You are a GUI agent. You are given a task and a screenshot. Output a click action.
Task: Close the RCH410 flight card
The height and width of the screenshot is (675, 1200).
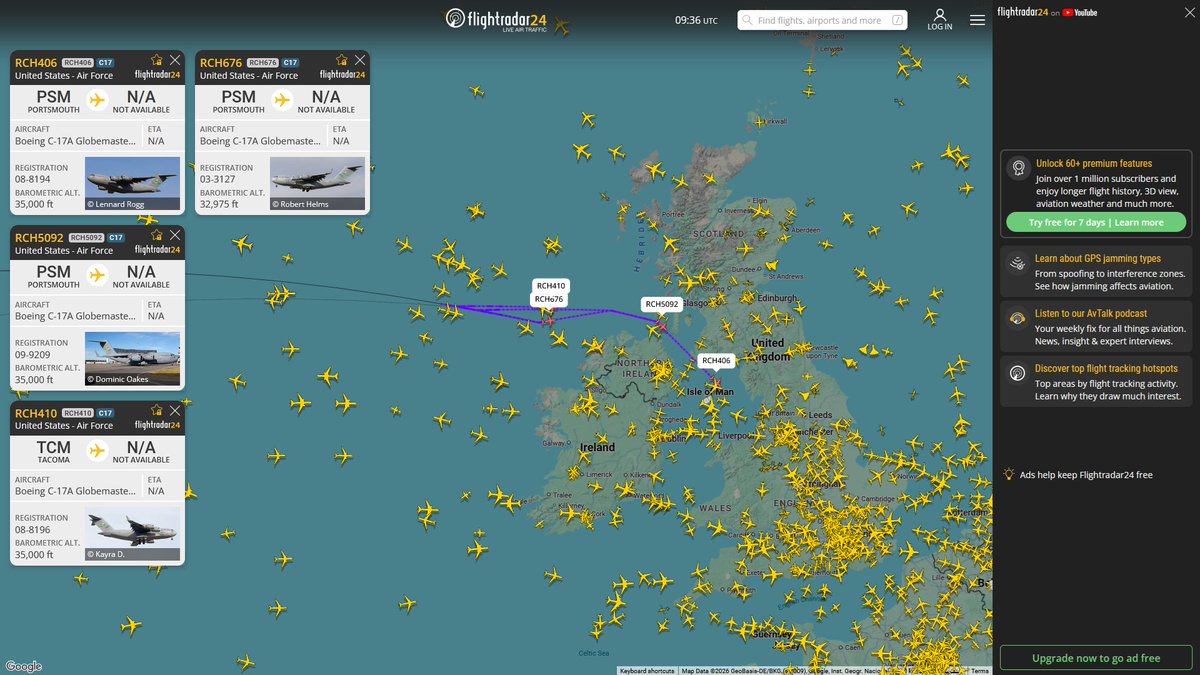(x=175, y=410)
